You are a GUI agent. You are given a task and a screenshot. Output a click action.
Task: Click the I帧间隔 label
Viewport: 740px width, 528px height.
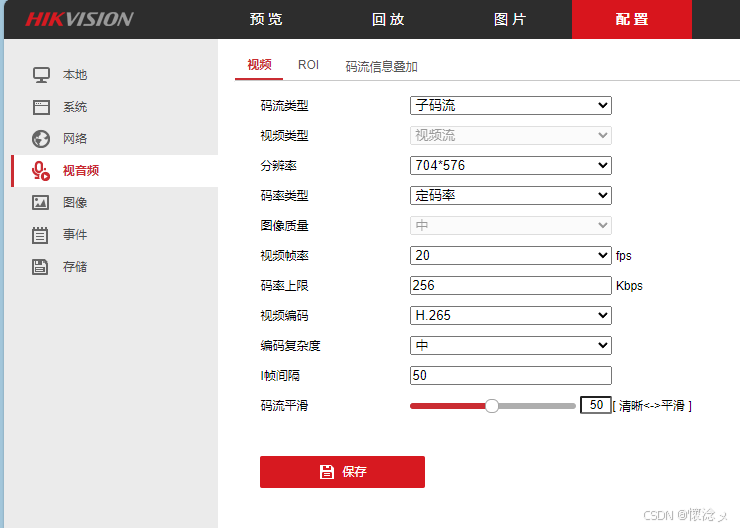point(280,376)
